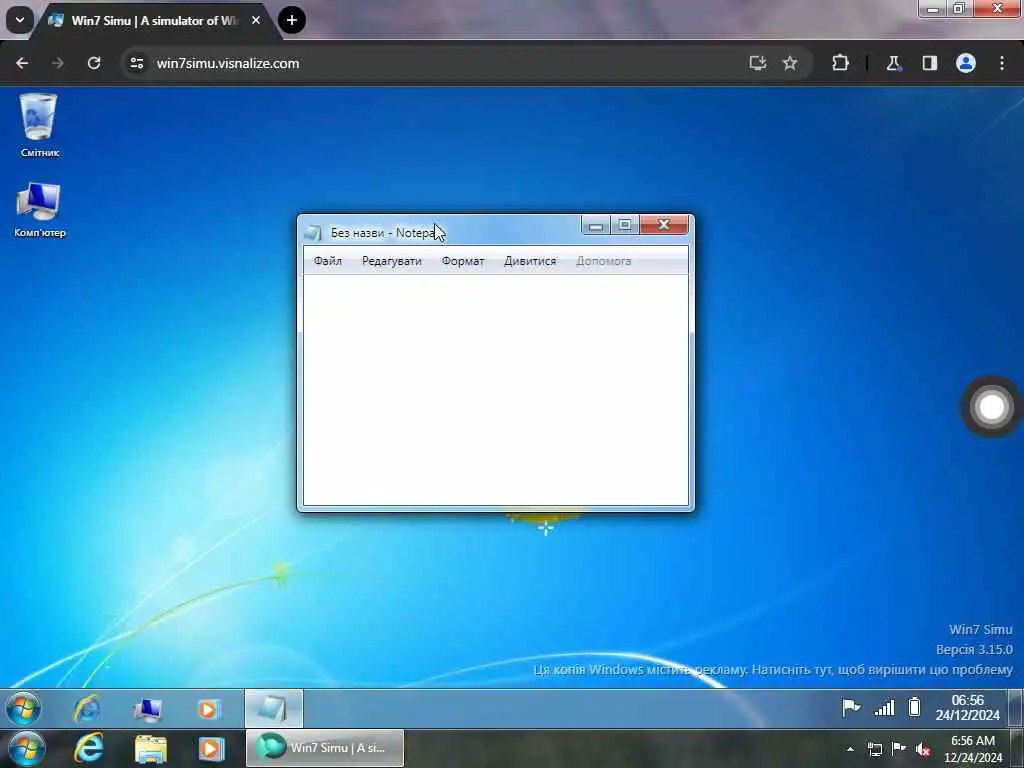Screen dimensions: 1024x768
Task: Tap the floating round assist button
Action: (991, 407)
